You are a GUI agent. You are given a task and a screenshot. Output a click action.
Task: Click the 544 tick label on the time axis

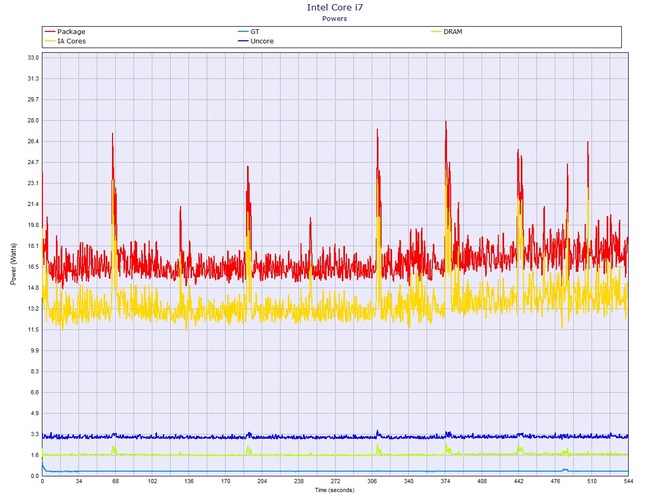[629, 481]
